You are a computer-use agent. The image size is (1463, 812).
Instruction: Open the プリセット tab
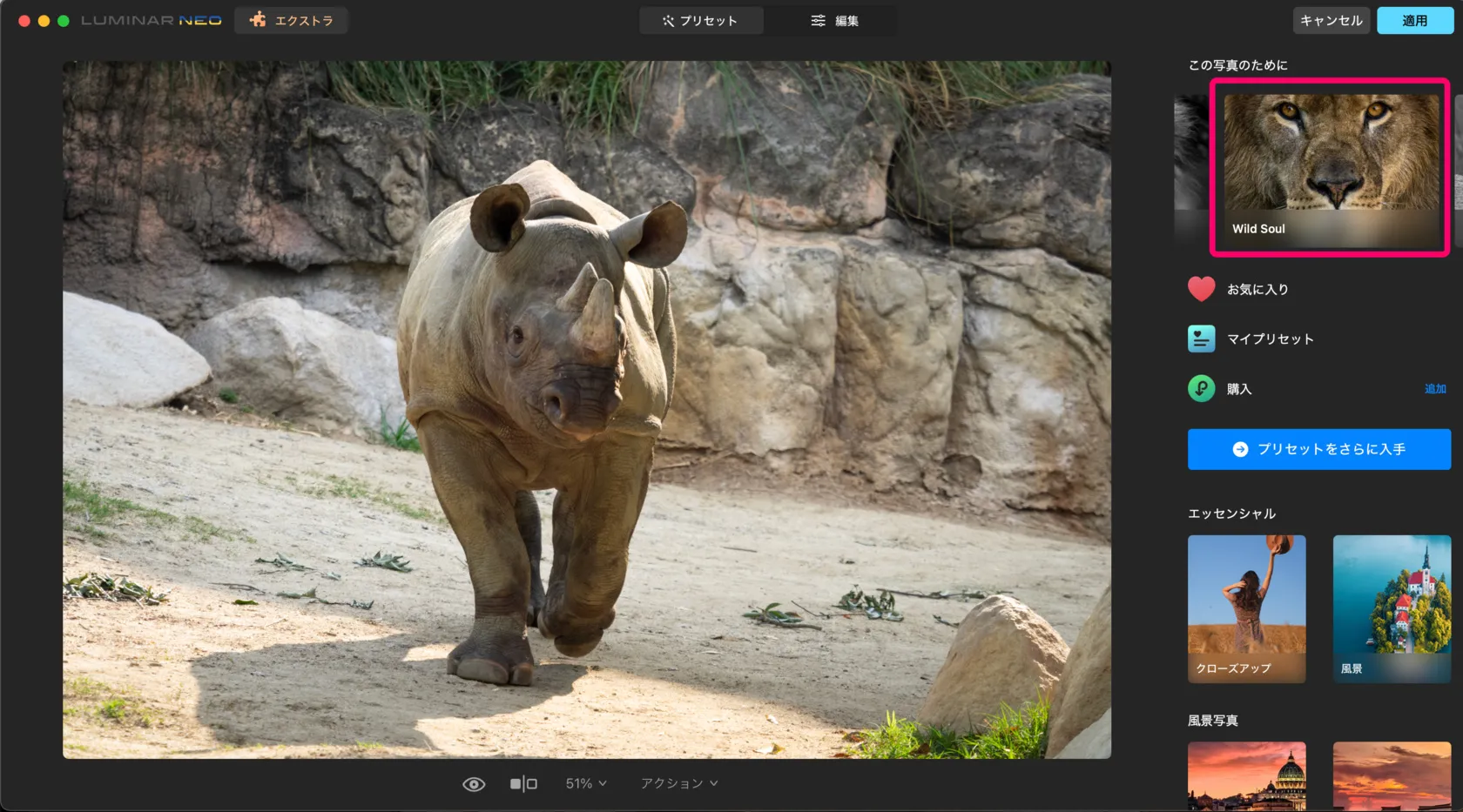coord(700,20)
